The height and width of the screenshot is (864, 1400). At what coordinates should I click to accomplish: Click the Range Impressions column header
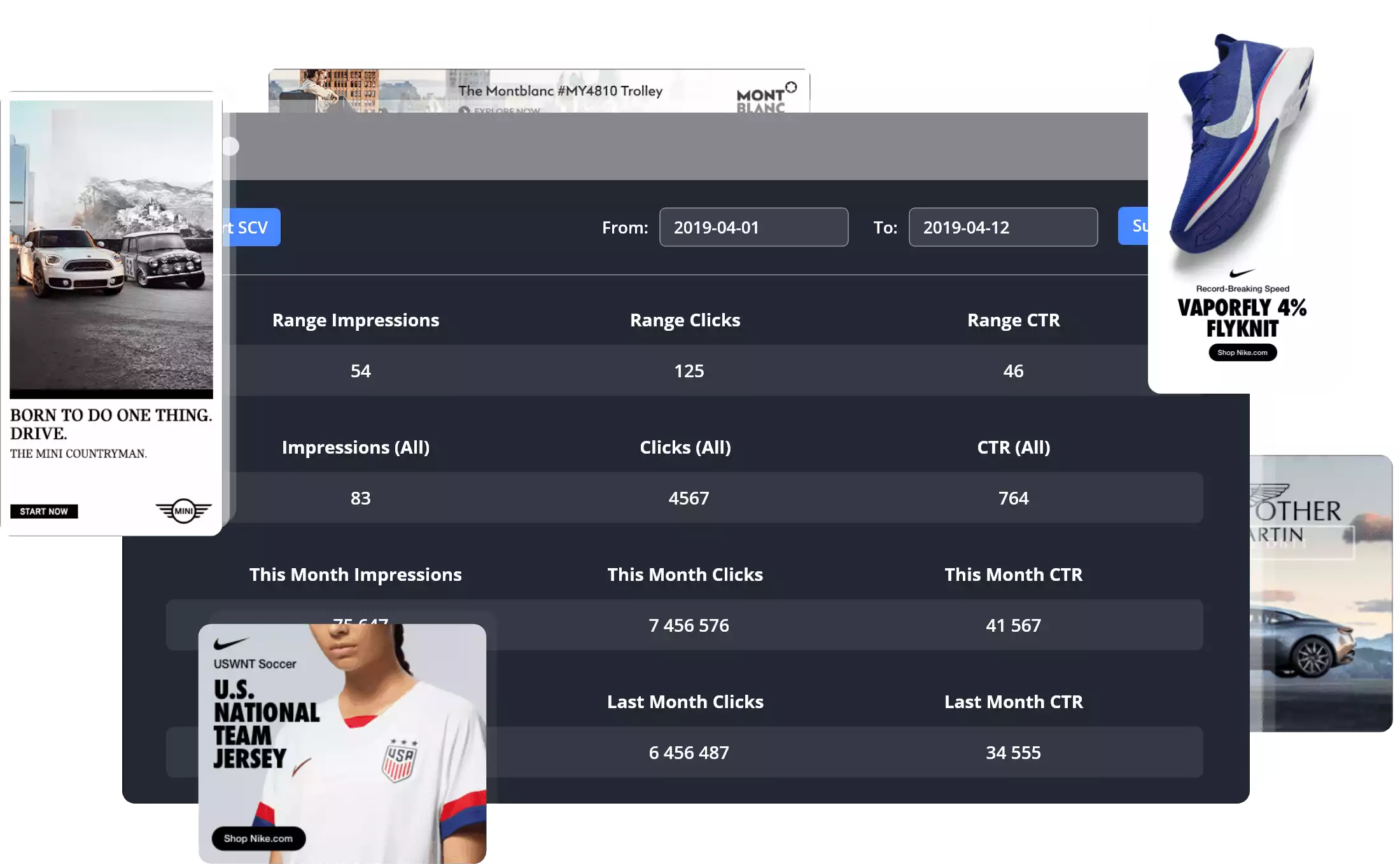[x=356, y=320]
